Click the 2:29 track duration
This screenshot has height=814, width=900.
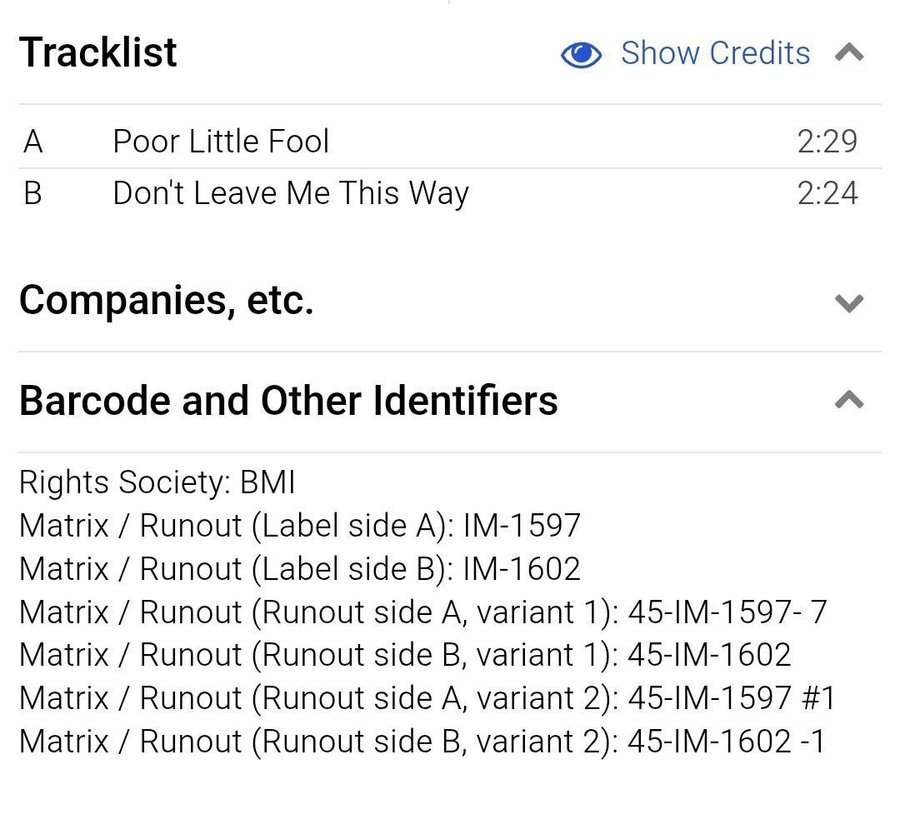pyautogui.click(x=827, y=141)
